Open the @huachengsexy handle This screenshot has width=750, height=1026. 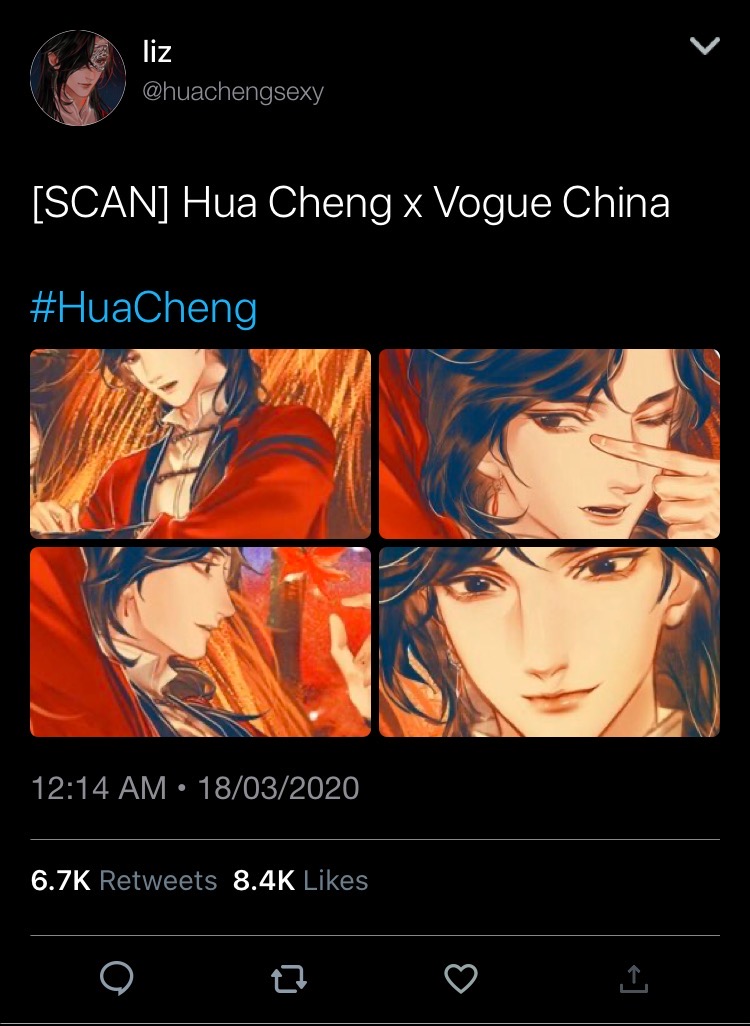point(233,92)
